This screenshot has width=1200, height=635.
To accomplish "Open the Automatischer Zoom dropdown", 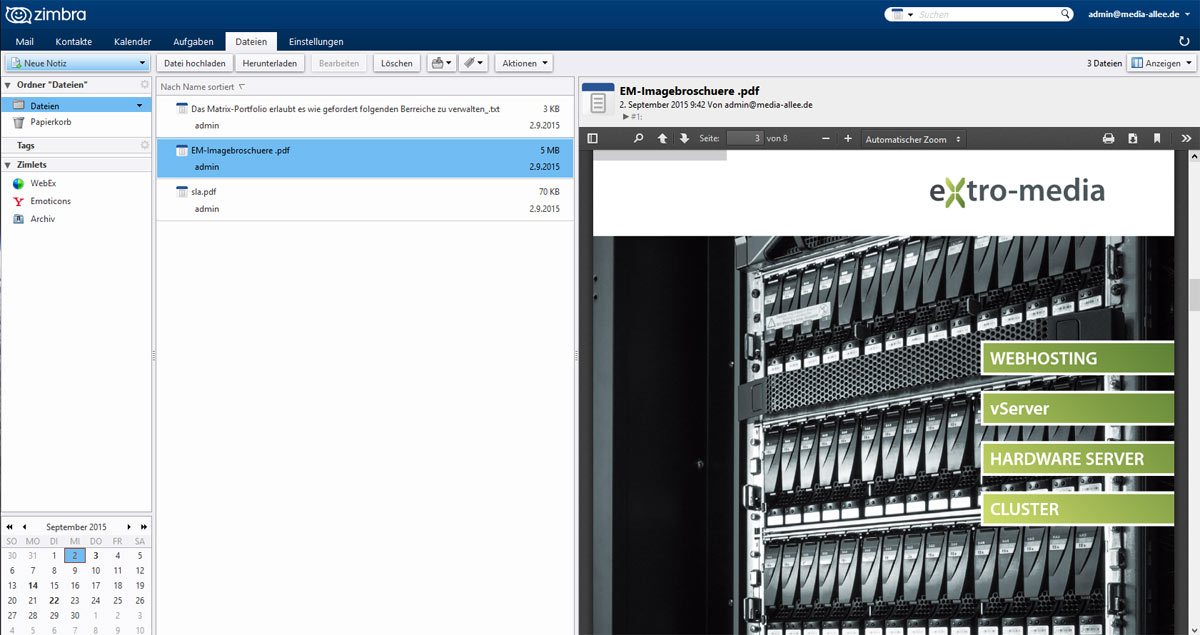I will (913, 139).
